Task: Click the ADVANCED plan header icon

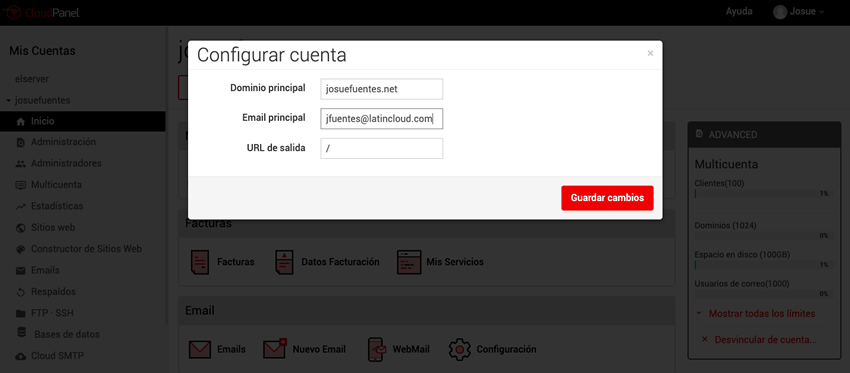Action: click(x=699, y=134)
